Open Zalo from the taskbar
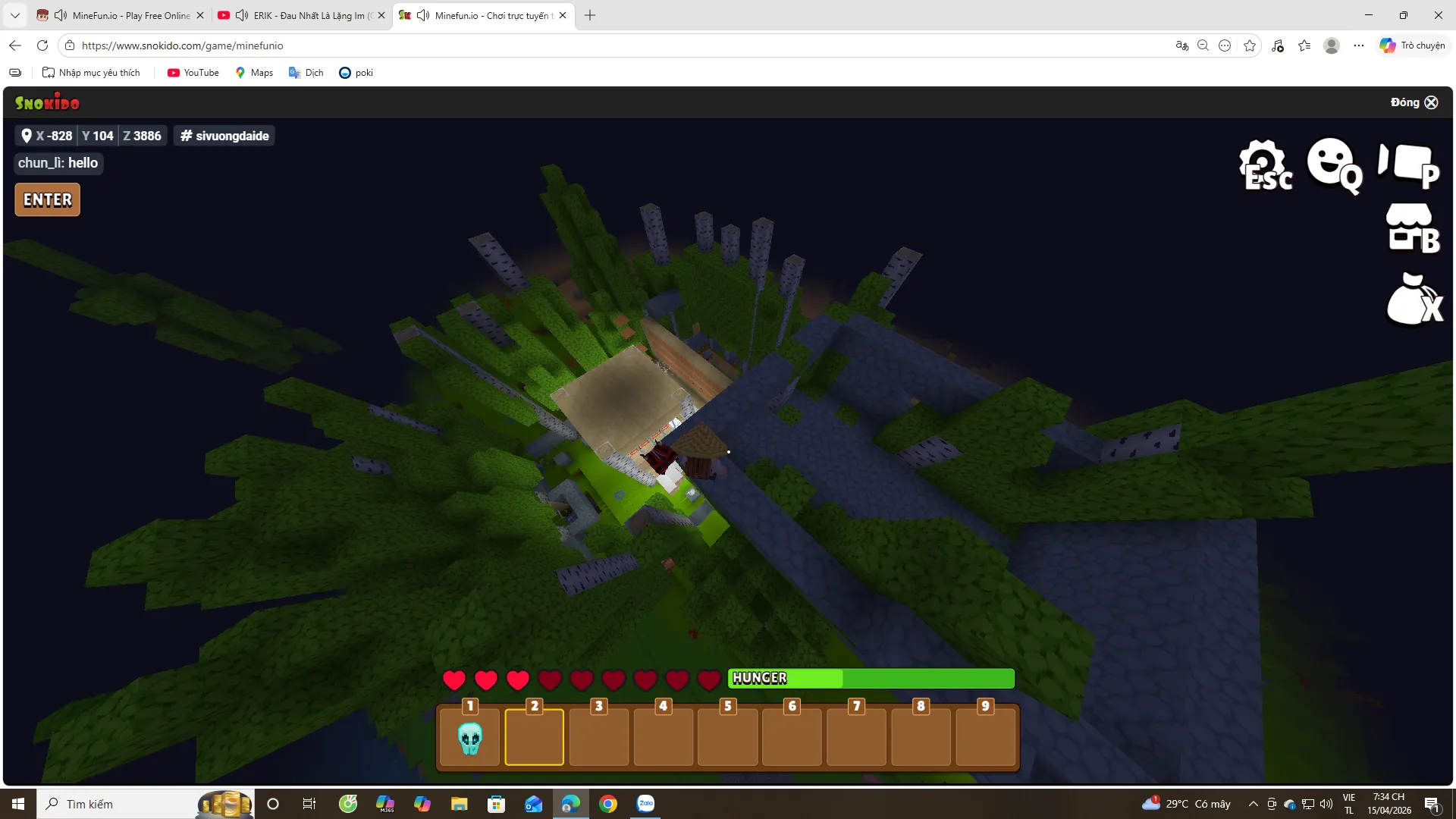Image resolution: width=1456 pixels, height=819 pixels. coord(645,804)
